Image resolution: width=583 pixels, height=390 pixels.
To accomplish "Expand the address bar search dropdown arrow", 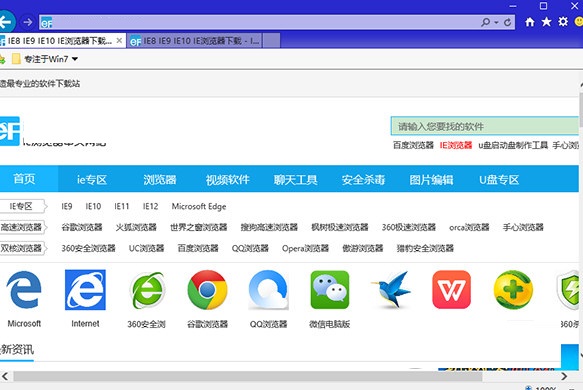I will point(496,23).
